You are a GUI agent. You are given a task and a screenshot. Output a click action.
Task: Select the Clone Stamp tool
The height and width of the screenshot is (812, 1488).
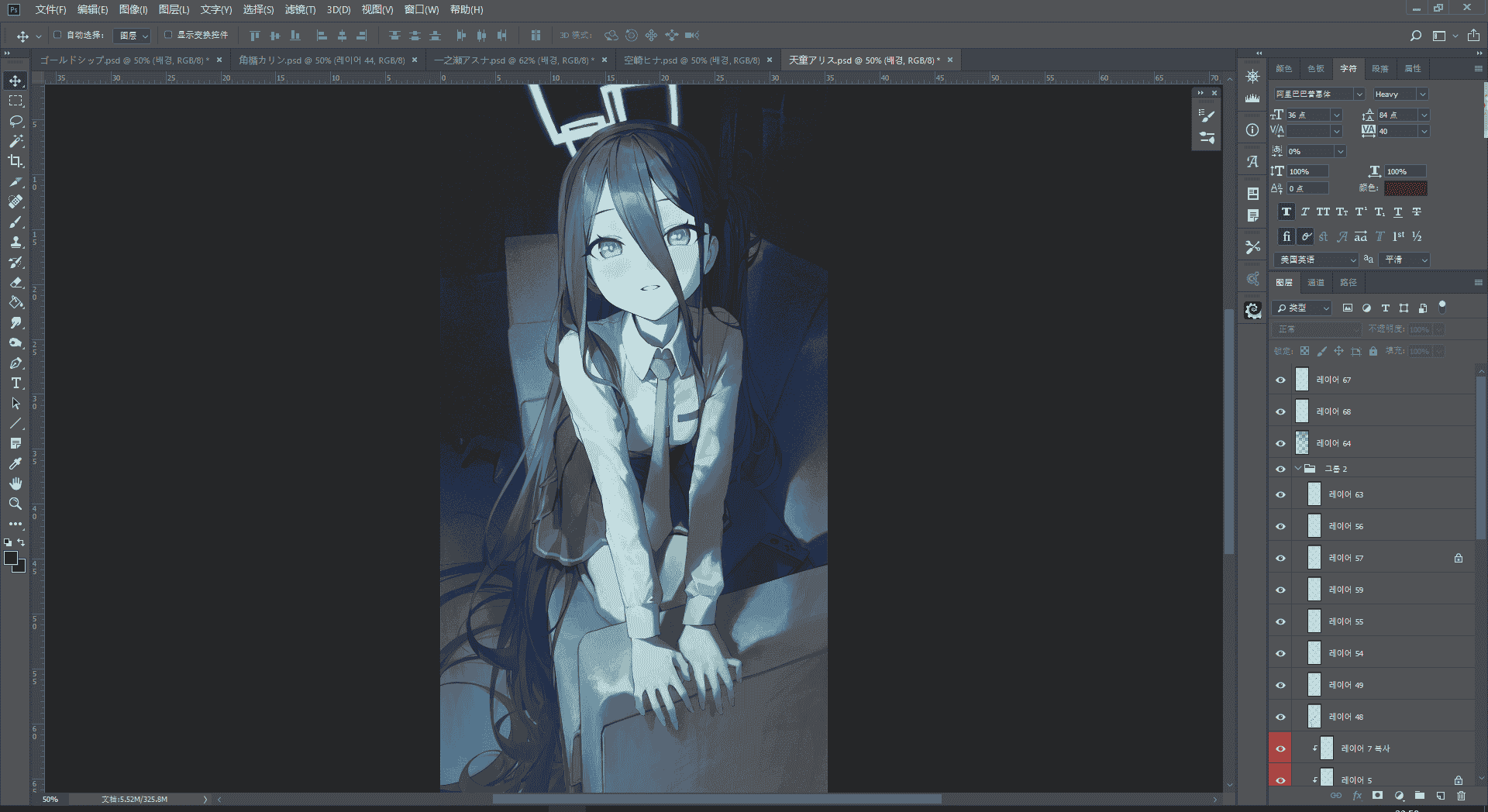(x=15, y=242)
